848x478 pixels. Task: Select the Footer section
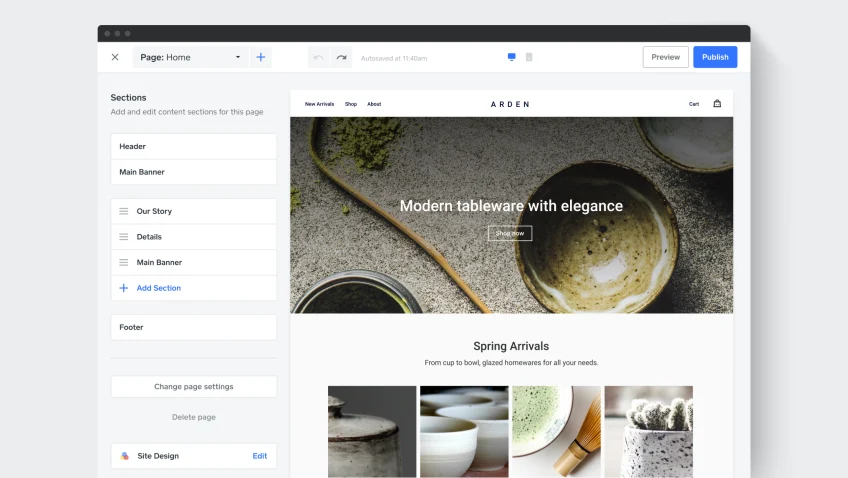point(194,327)
